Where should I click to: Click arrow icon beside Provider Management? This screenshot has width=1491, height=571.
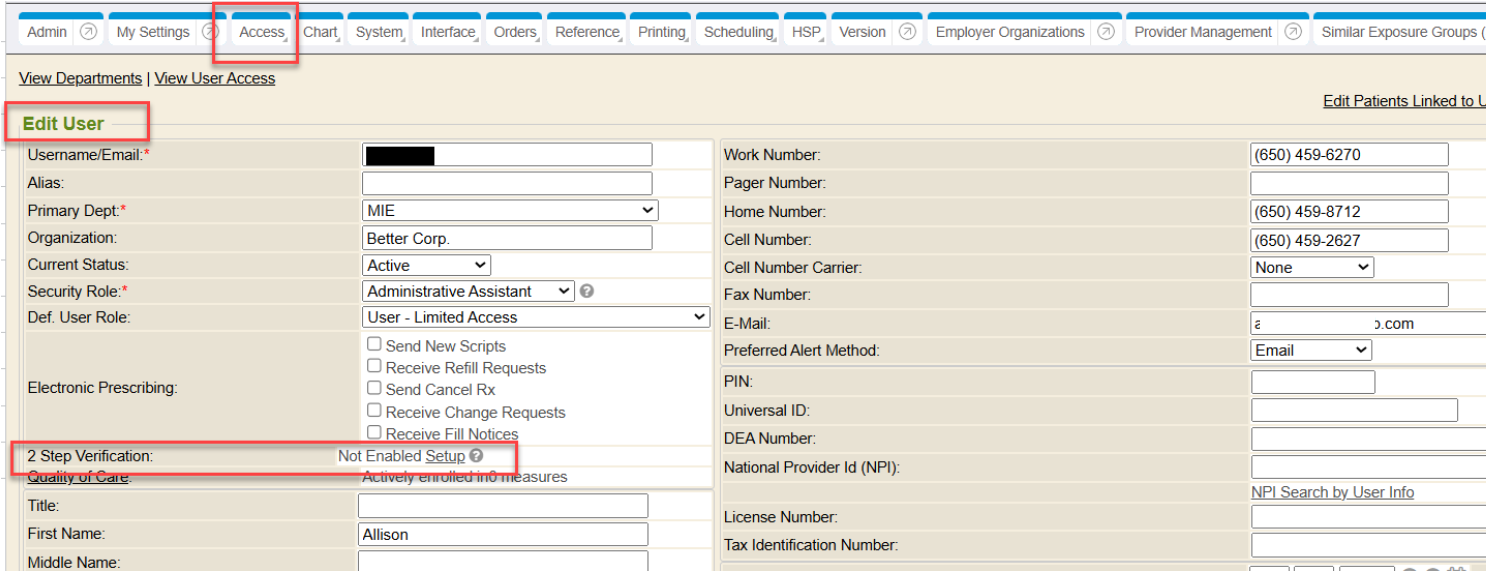coord(1293,32)
